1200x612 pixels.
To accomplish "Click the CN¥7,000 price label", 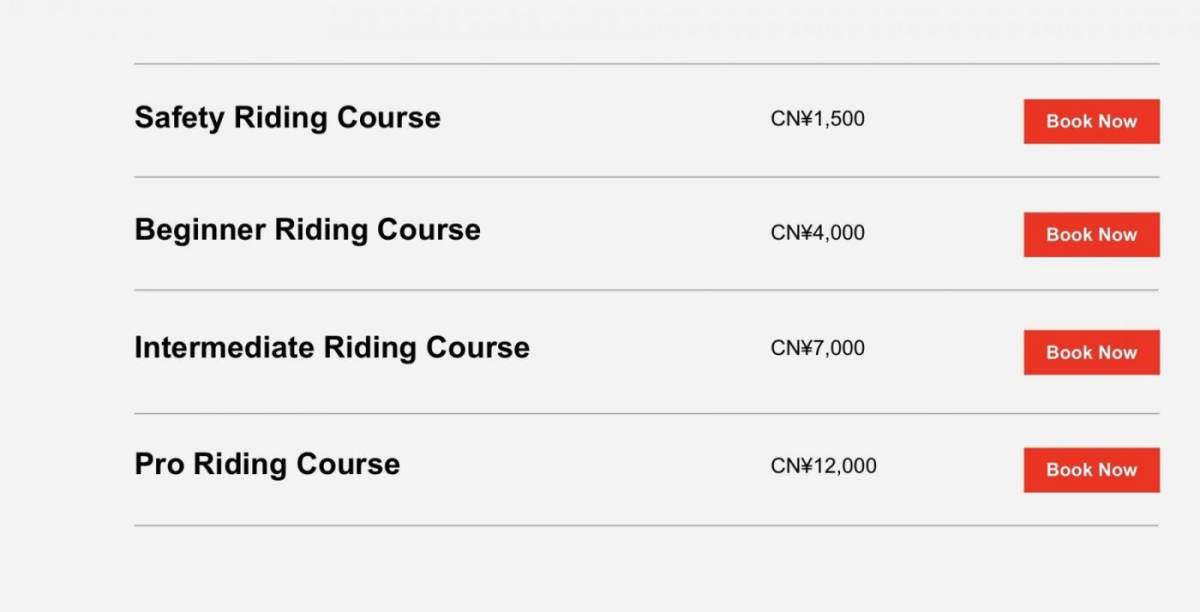I will coord(817,348).
